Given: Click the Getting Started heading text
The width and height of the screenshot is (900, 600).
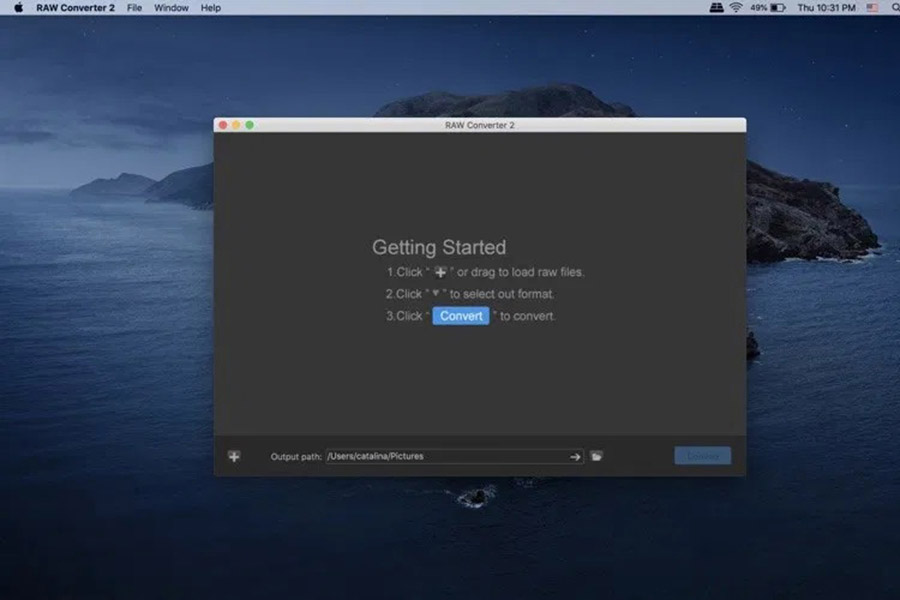Looking at the screenshot, I should pyautogui.click(x=439, y=247).
